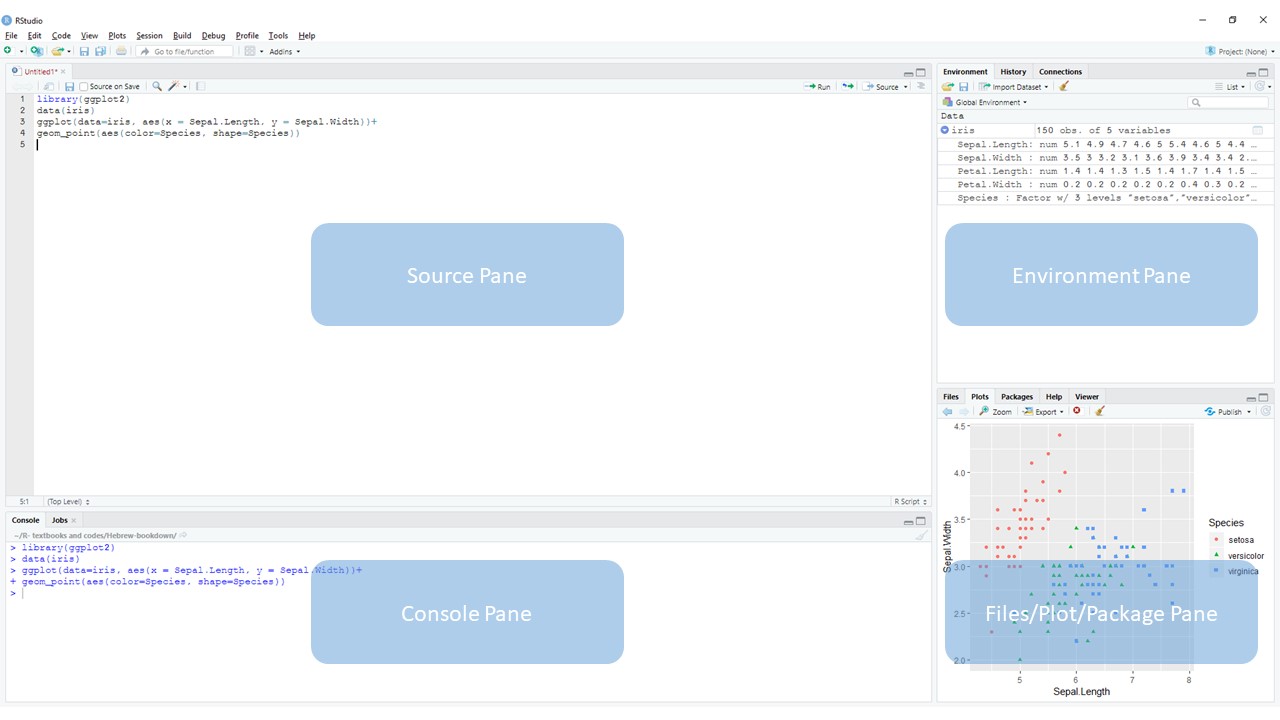Click the Load Workspace folder icon in the Environment pane
The width and height of the screenshot is (1280, 720).
point(948,87)
